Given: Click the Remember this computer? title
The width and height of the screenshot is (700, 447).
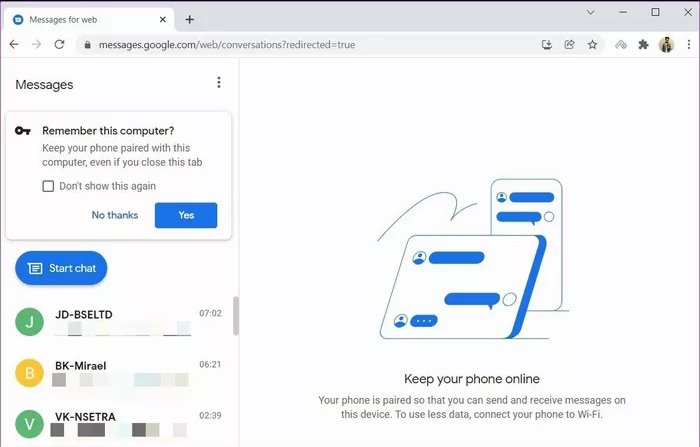Looking at the screenshot, I should pyautogui.click(x=108, y=131).
